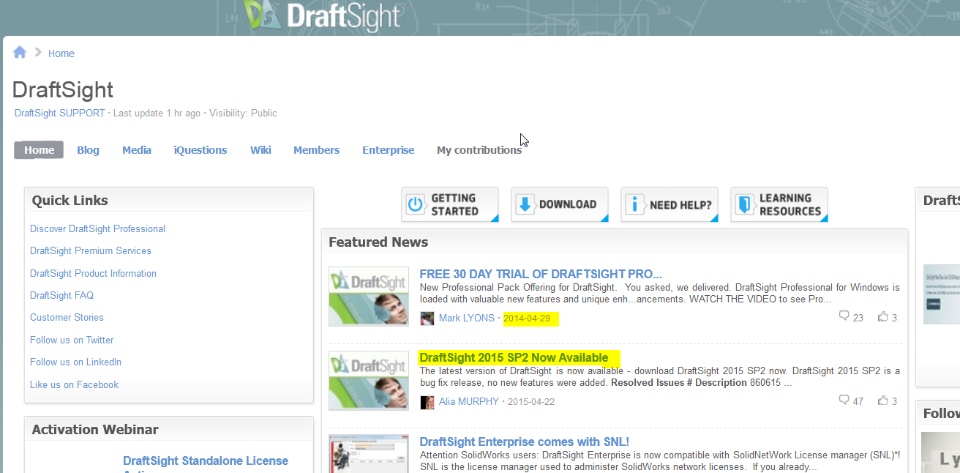The image size is (960, 473).
Task: Select the My contributions tab
Action: [x=479, y=150]
